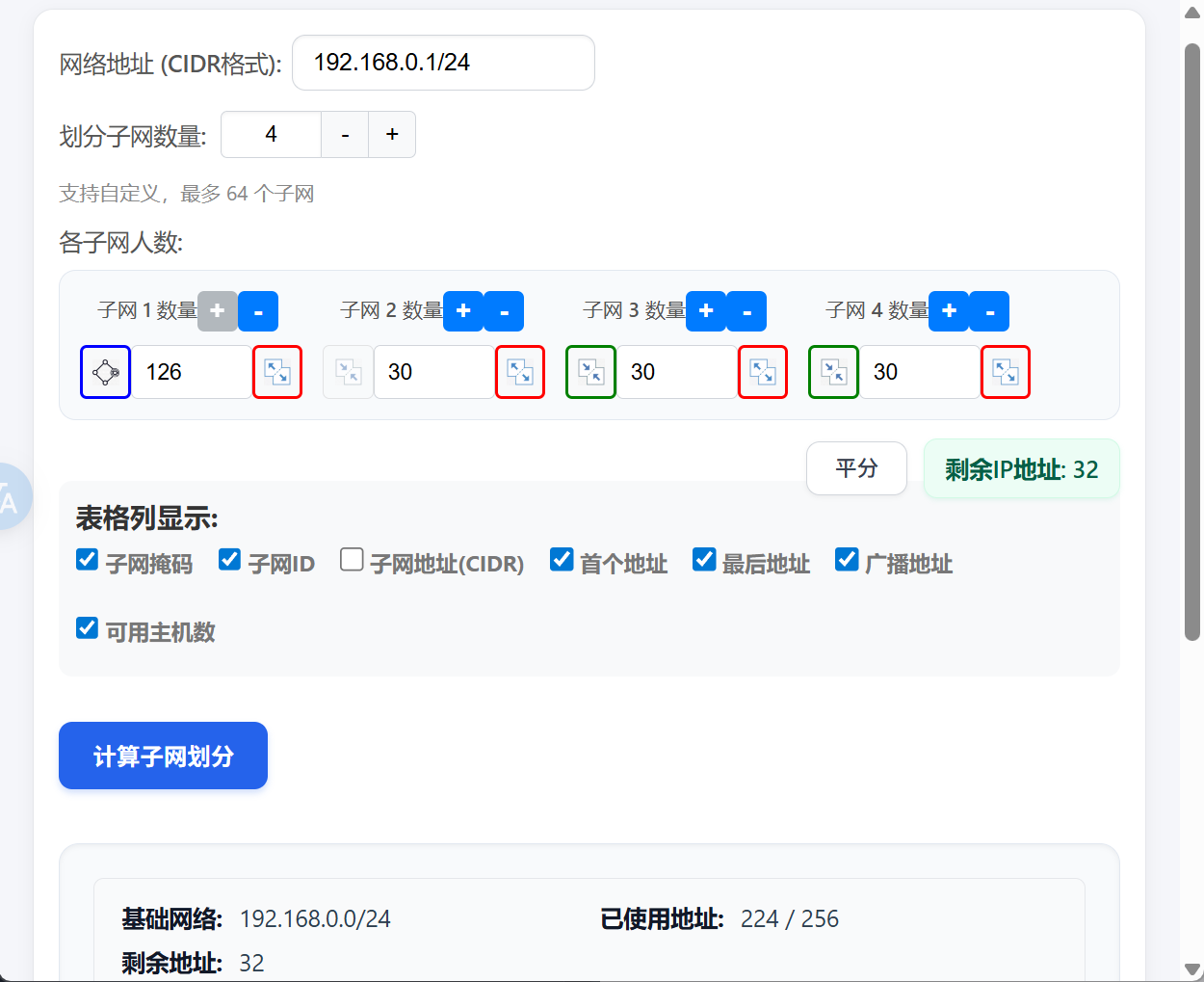The image size is (1204, 982).
Task: Uncheck the 可用主机数 checkbox
Action: pos(88,628)
